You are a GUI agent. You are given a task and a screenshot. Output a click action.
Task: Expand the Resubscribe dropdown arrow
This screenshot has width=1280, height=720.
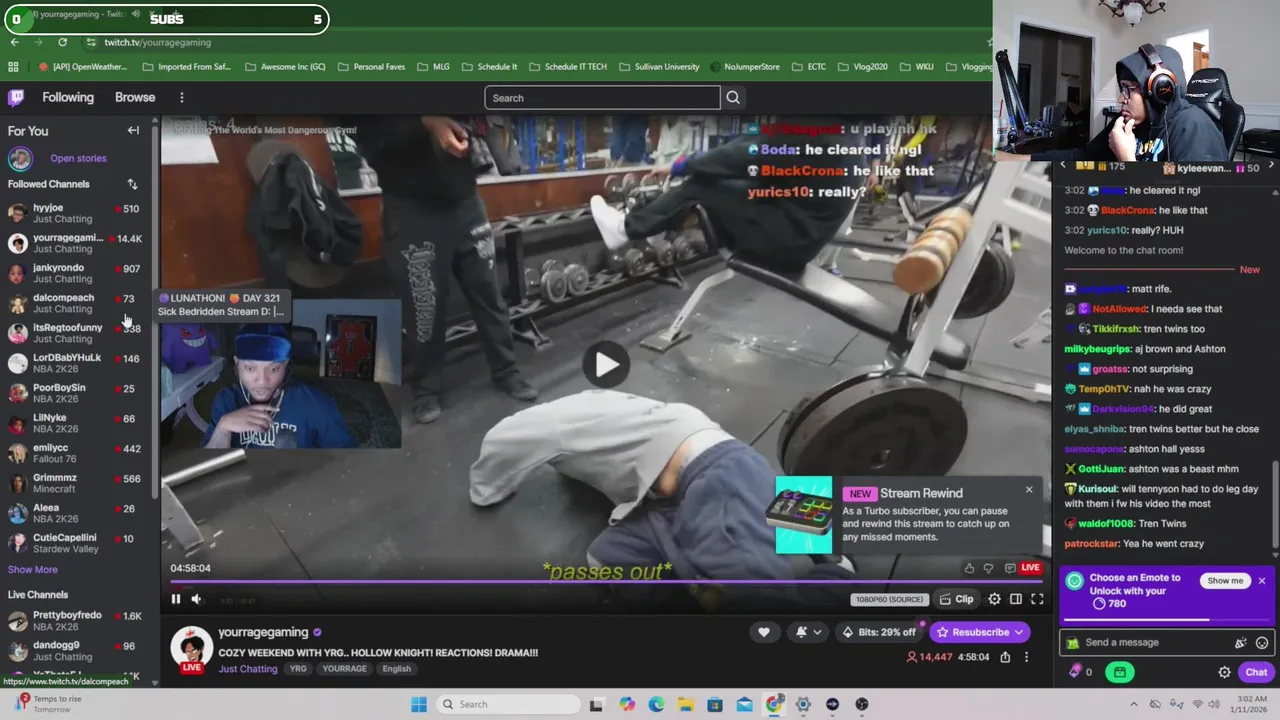pyautogui.click(x=1019, y=632)
